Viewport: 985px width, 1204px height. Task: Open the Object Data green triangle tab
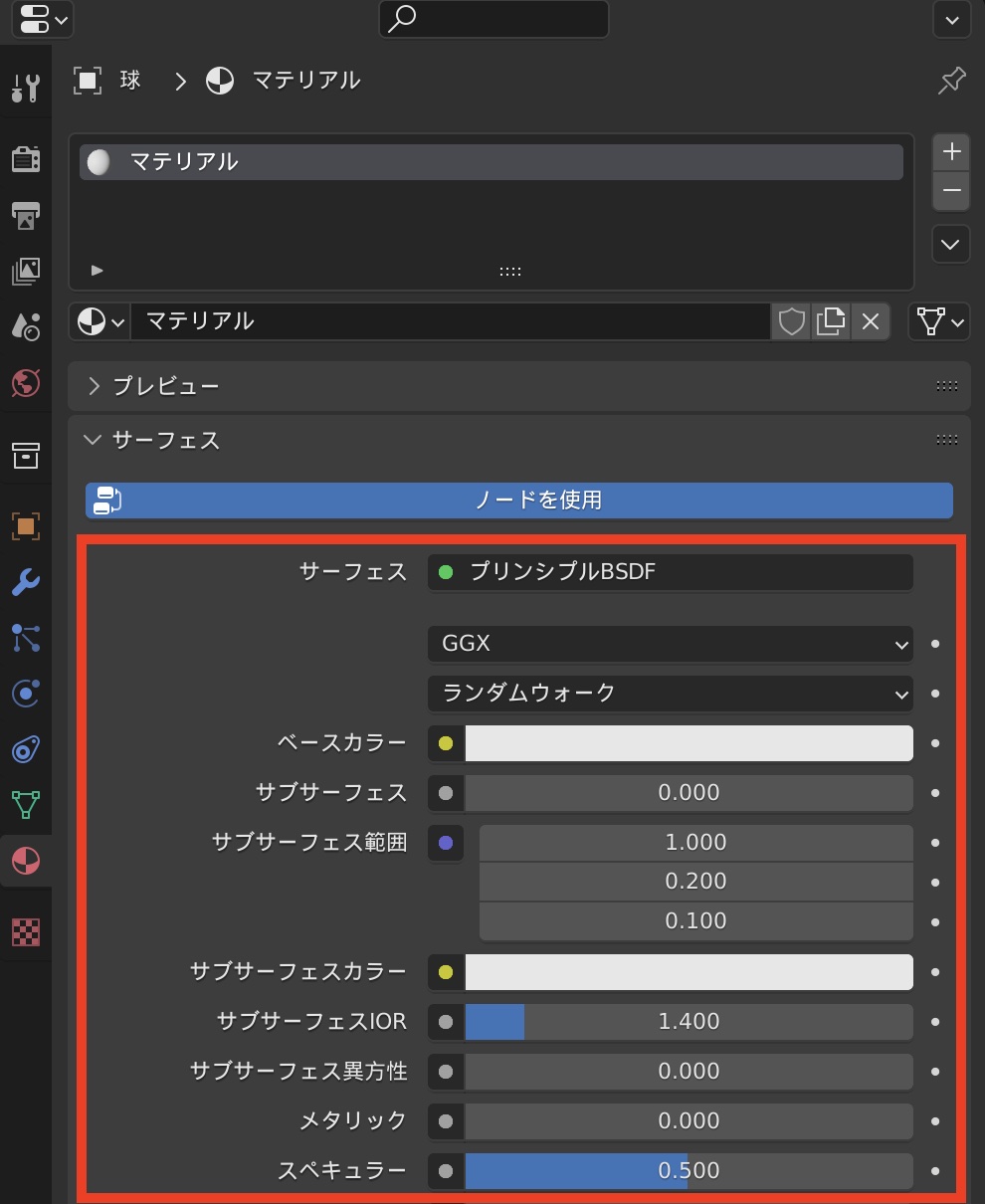pyautogui.click(x=26, y=804)
